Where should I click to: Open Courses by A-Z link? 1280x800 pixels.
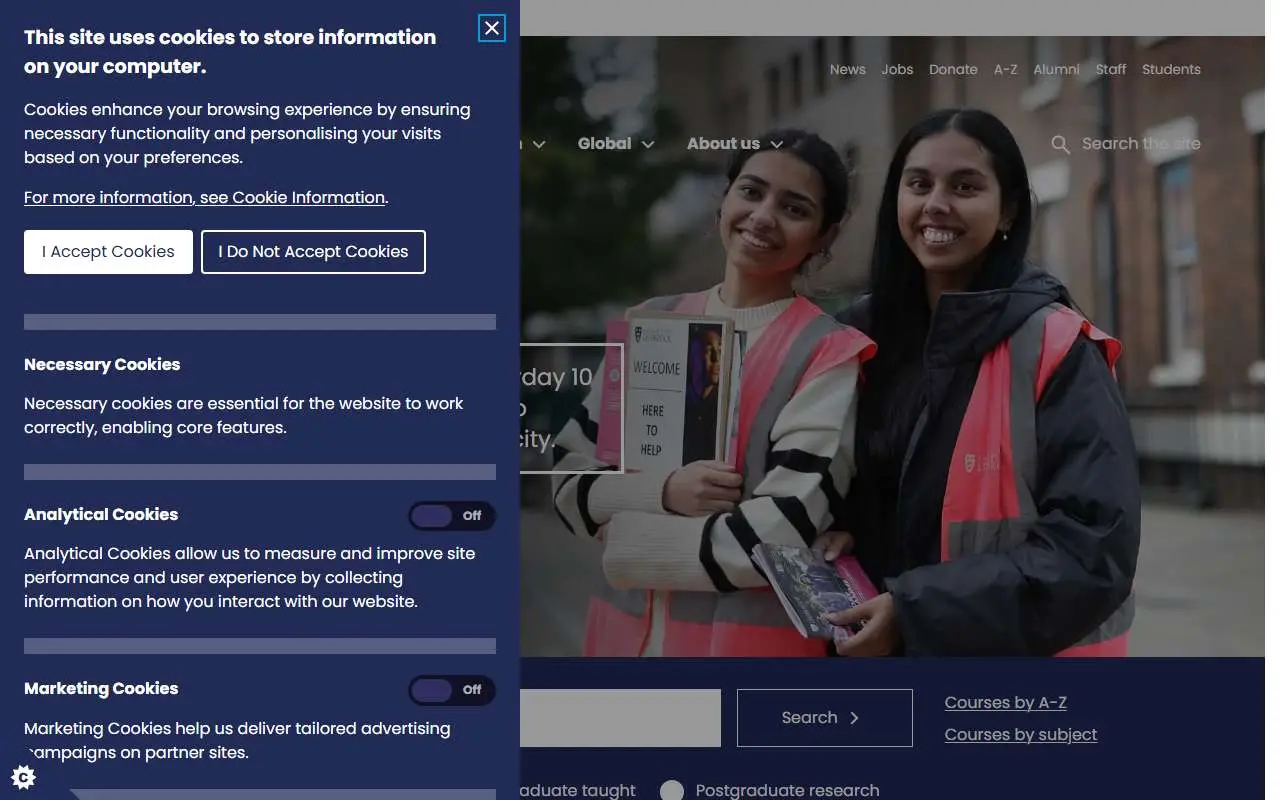1006,703
